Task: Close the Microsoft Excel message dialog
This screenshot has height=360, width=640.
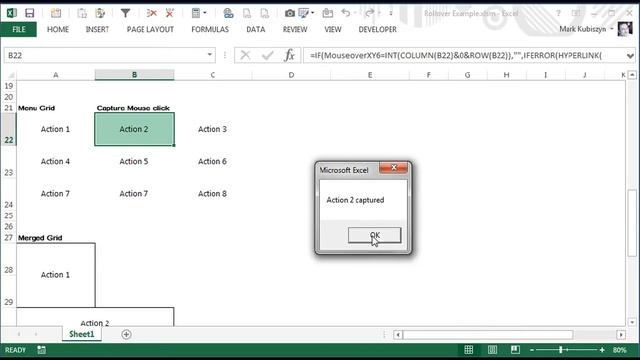Action: tap(393, 168)
